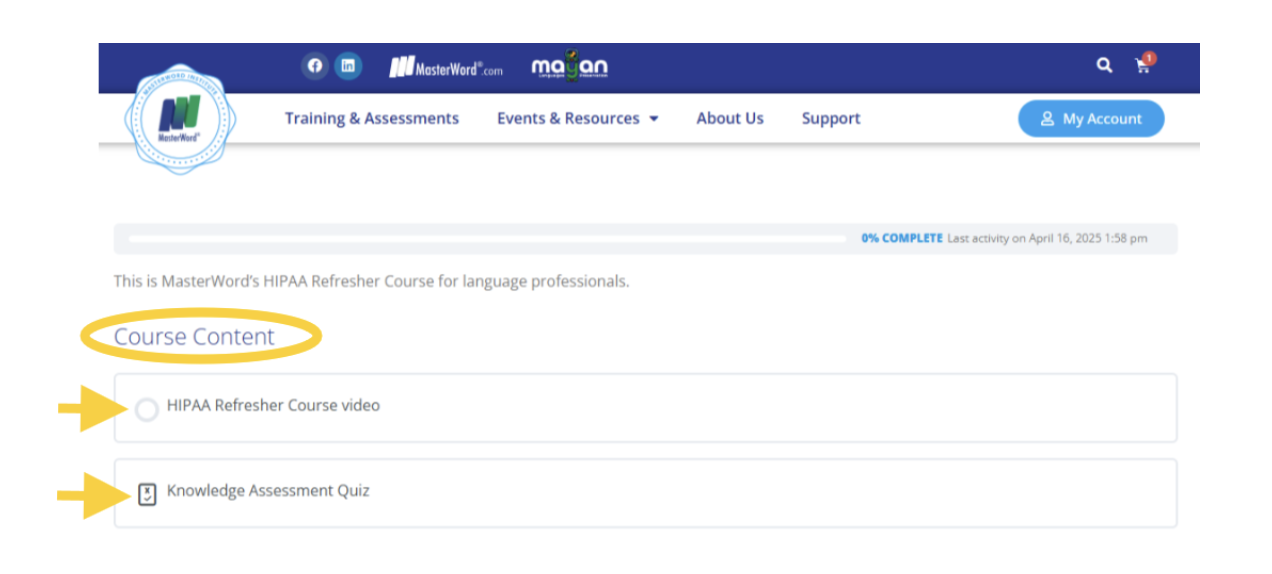Click the quiz icon beside Knowledge Assessment Quiz
Image resolution: width=1272 pixels, height=574 pixels.
pyautogui.click(x=147, y=493)
